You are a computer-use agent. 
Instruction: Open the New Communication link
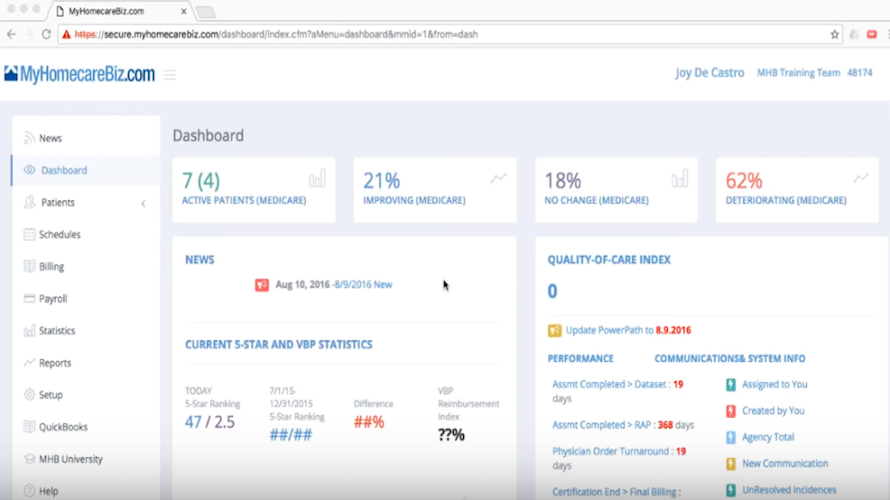(x=785, y=464)
